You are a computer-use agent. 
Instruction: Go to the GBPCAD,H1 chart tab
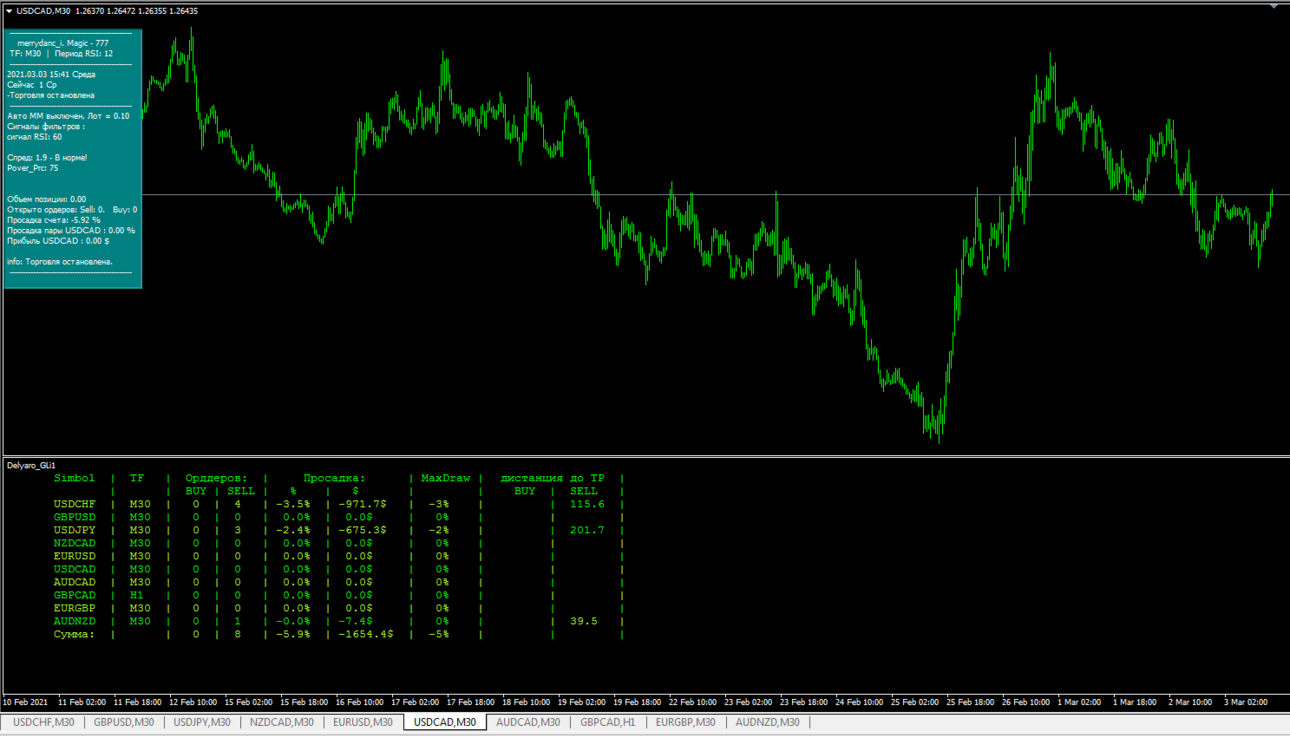pyautogui.click(x=608, y=722)
